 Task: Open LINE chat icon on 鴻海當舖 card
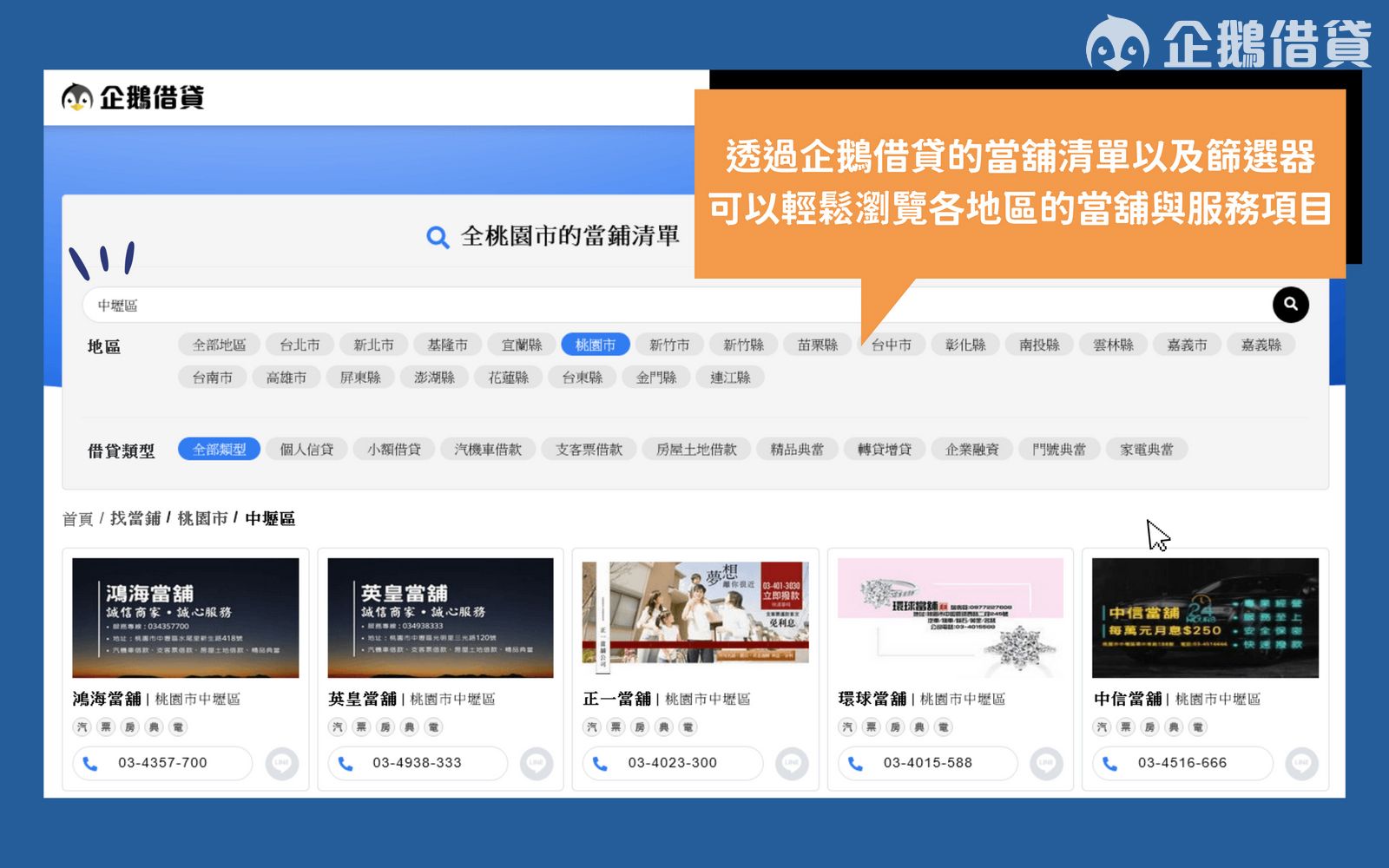[x=281, y=764]
